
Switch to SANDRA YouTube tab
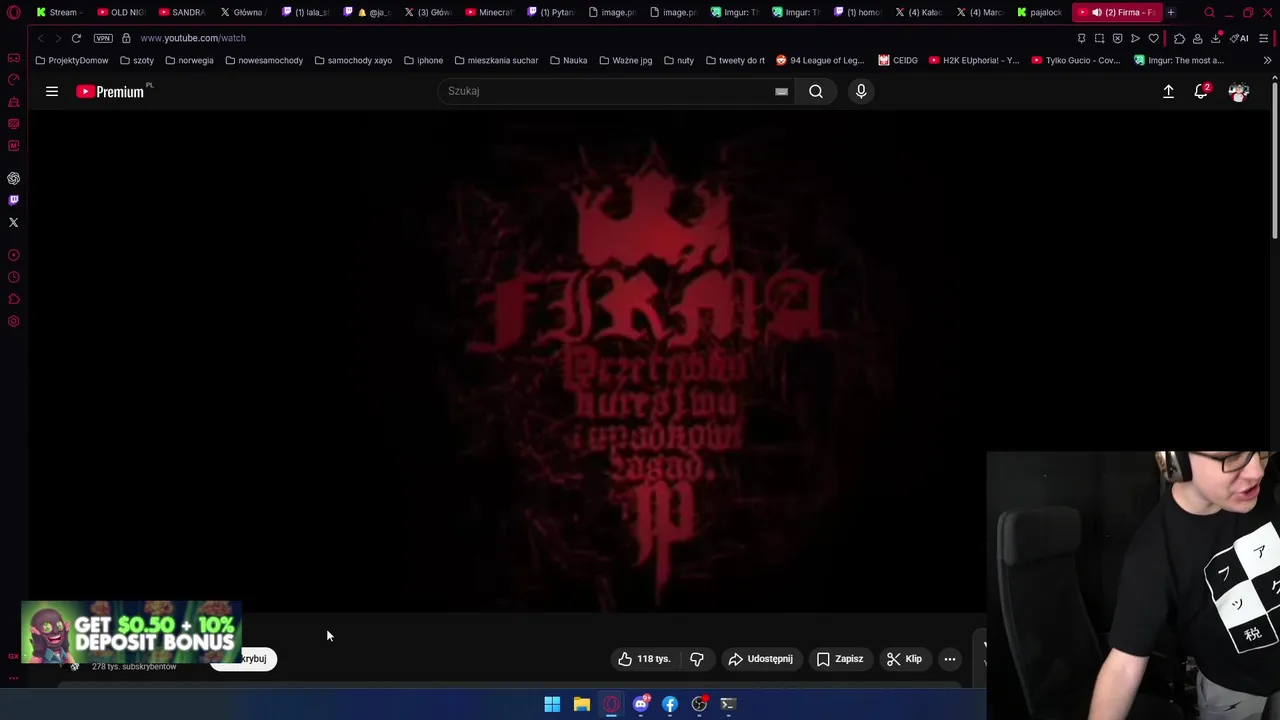click(x=182, y=12)
